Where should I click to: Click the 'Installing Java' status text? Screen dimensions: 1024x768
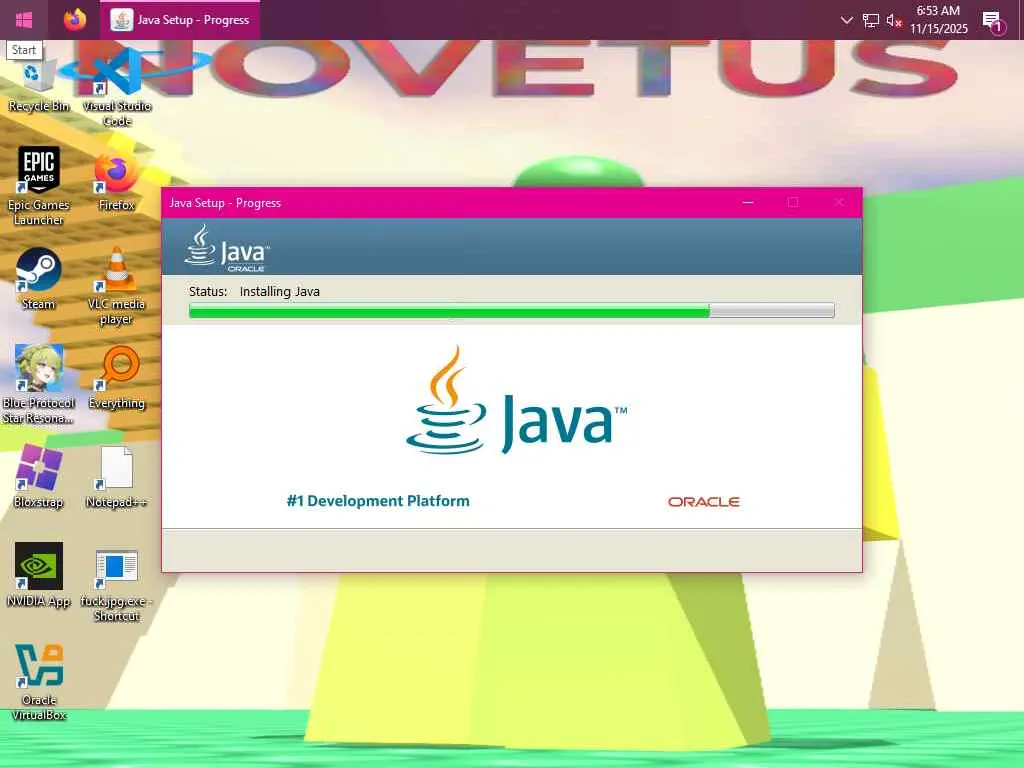tap(280, 291)
